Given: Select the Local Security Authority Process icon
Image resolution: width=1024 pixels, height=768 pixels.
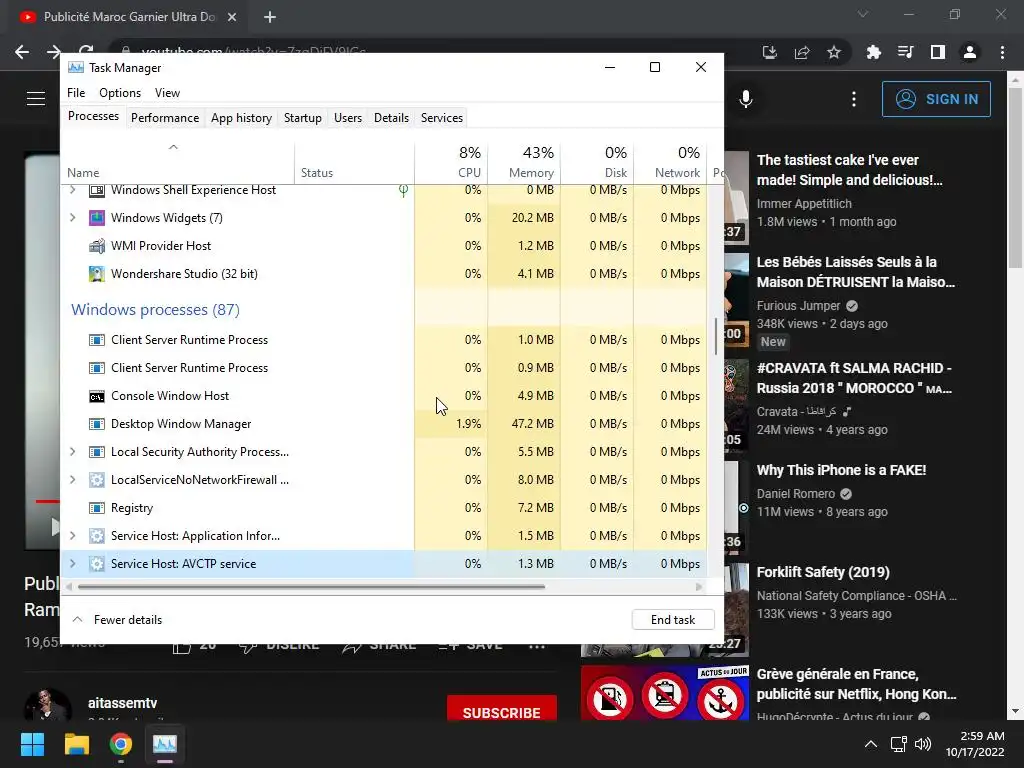Looking at the screenshot, I should tap(97, 451).
